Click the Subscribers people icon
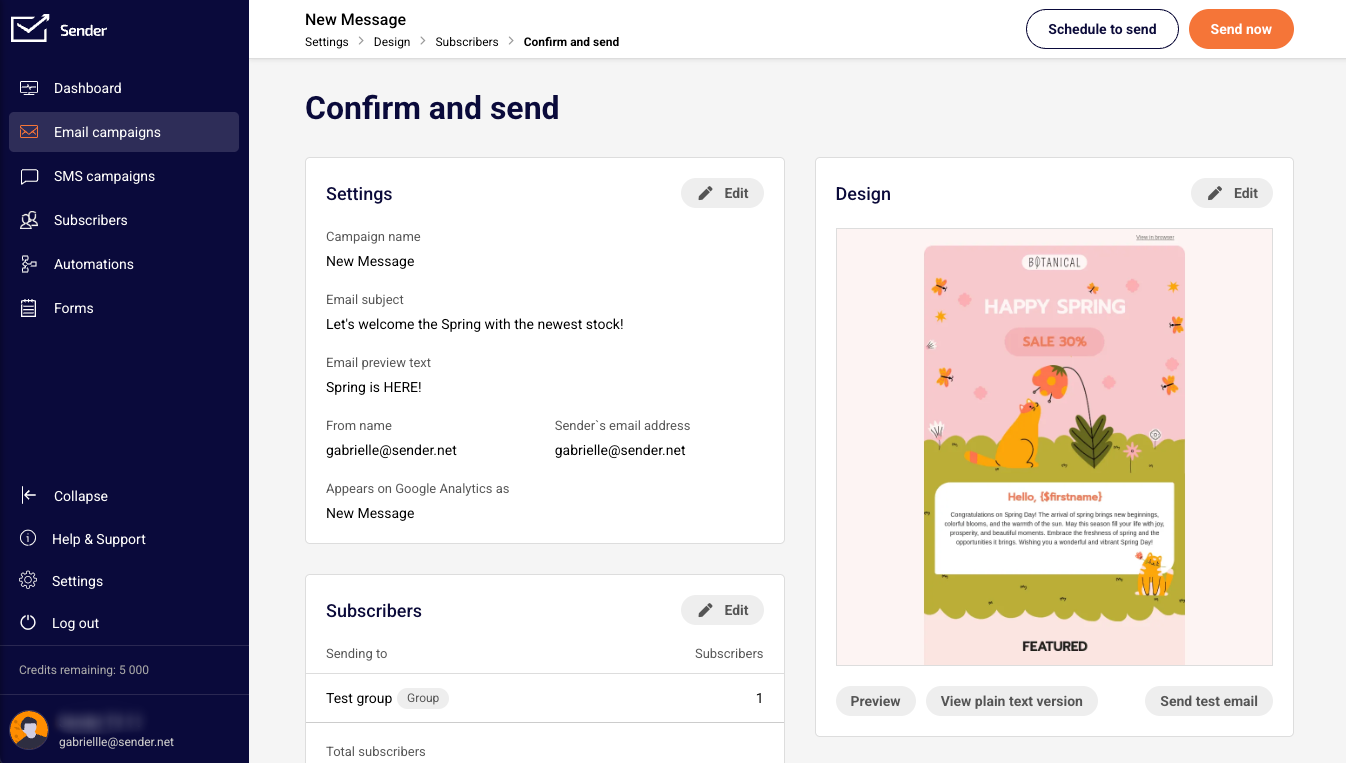1346x763 pixels. pyautogui.click(x=29, y=220)
